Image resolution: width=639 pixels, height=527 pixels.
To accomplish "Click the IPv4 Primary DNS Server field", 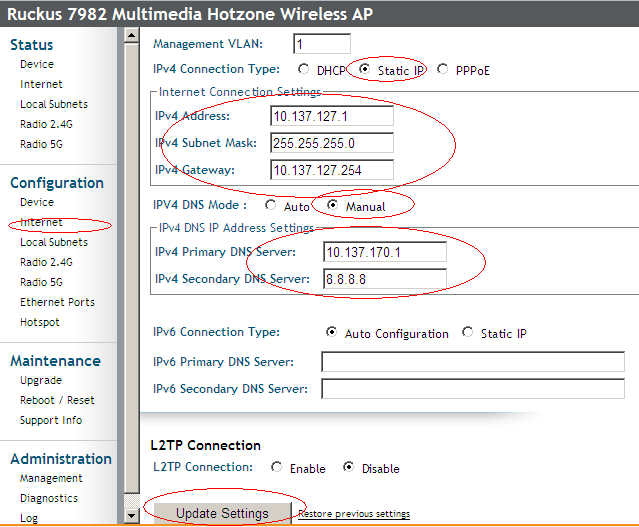I will tap(385, 252).
